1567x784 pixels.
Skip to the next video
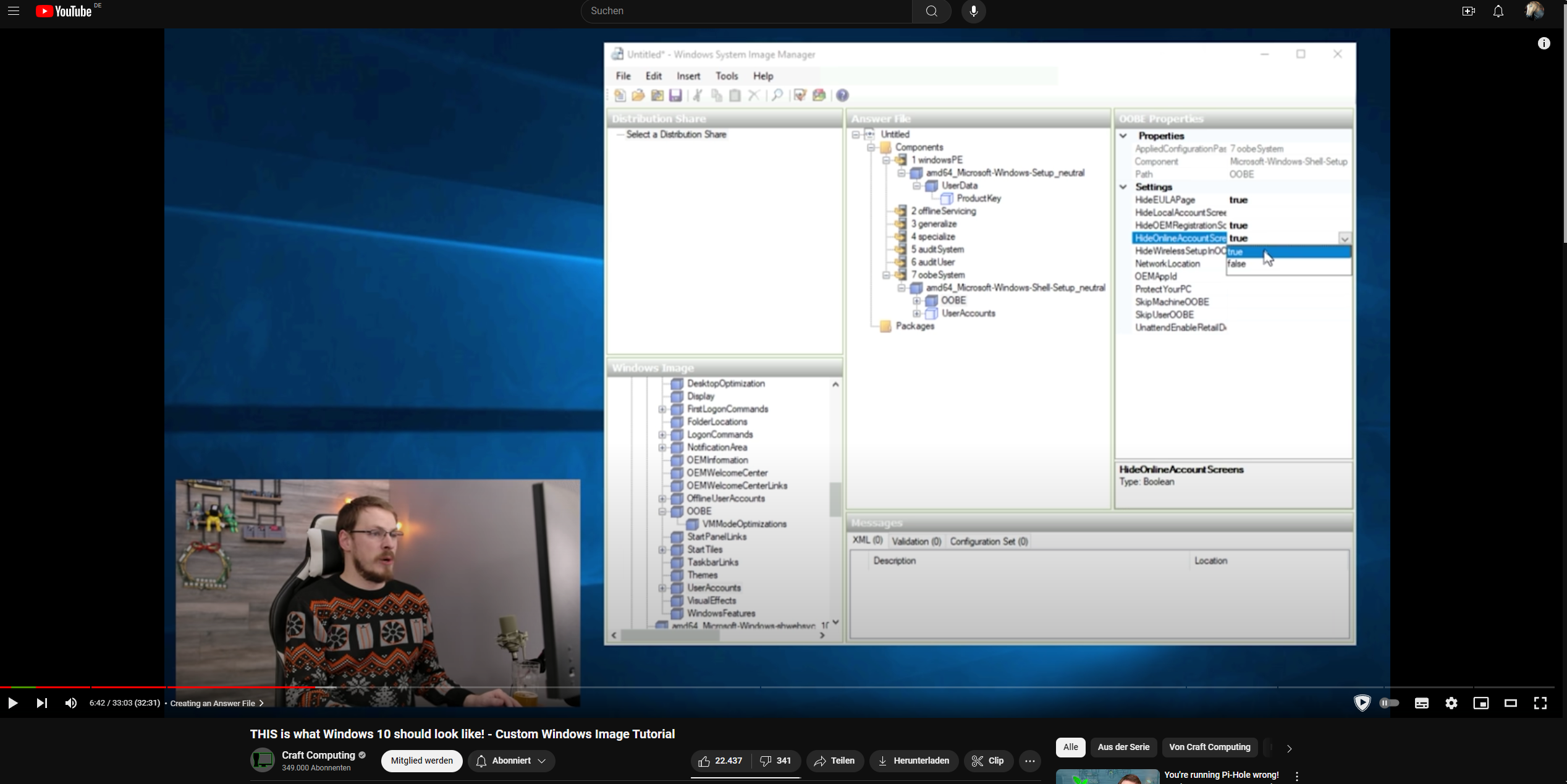pos(41,703)
